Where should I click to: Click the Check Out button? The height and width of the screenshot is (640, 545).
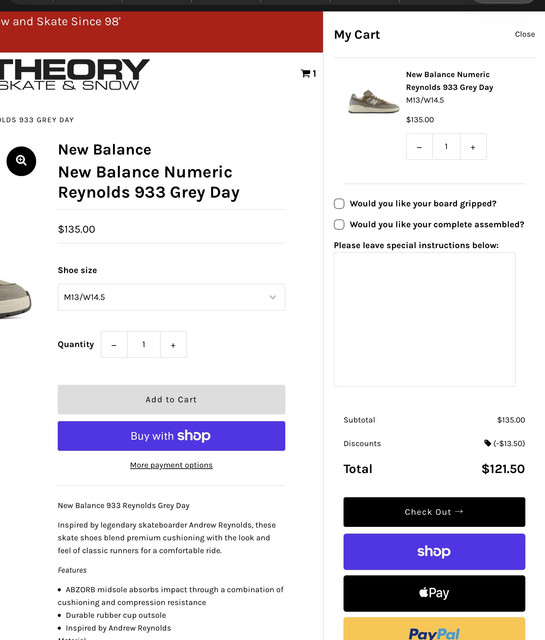point(434,512)
